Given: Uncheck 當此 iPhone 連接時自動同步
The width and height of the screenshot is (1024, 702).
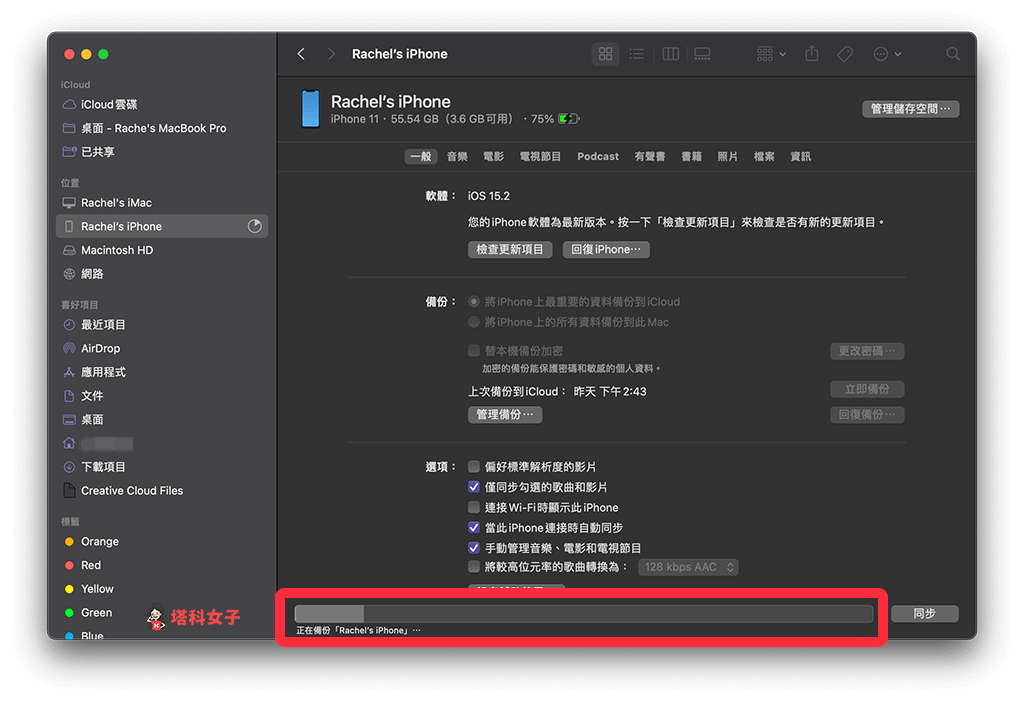Looking at the screenshot, I should click(x=474, y=528).
